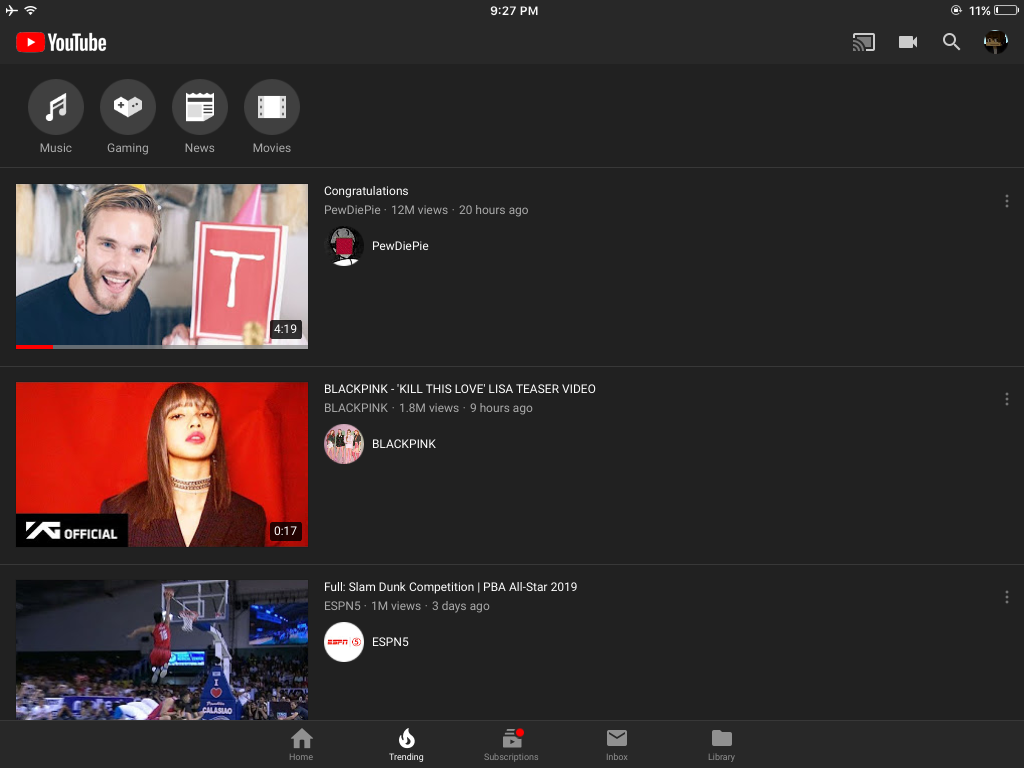Image resolution: width=1024 pixels, height=768 pixels.
Task: Open more options for Congratulations video
Action: 1006,201
